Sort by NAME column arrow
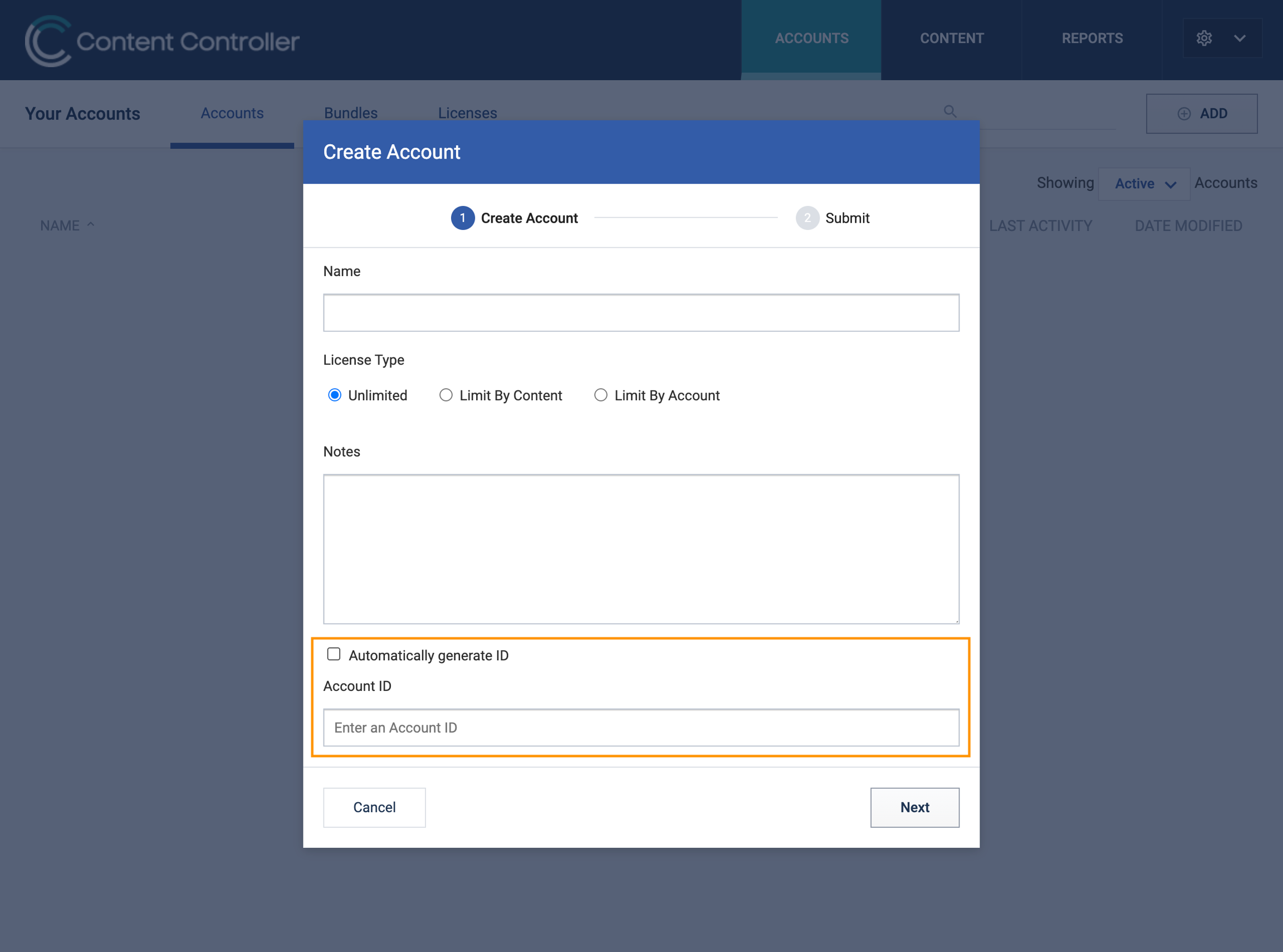The height and width of the screenshot is (952, 1283). 91,225
